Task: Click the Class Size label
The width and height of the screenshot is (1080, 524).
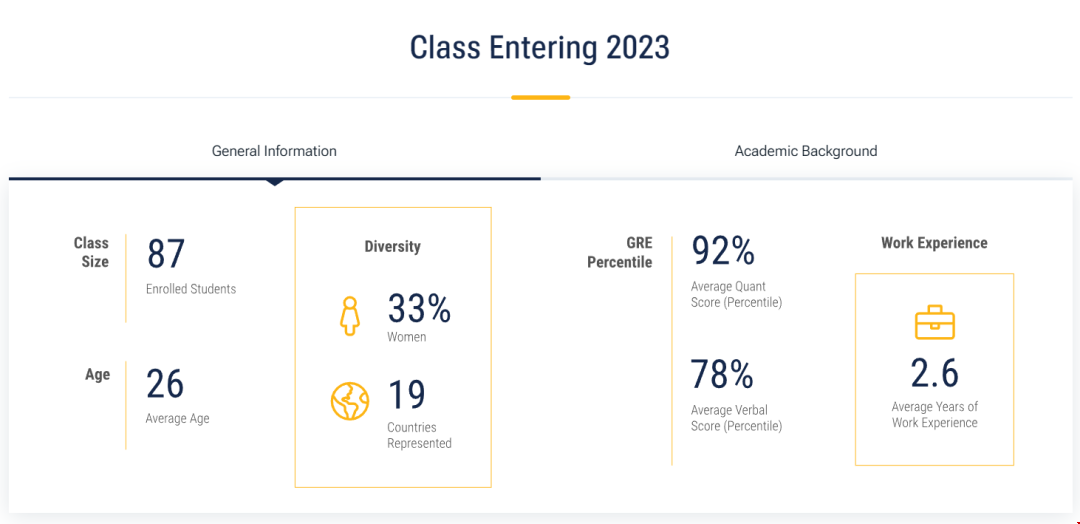Action: tap(92, 252)
